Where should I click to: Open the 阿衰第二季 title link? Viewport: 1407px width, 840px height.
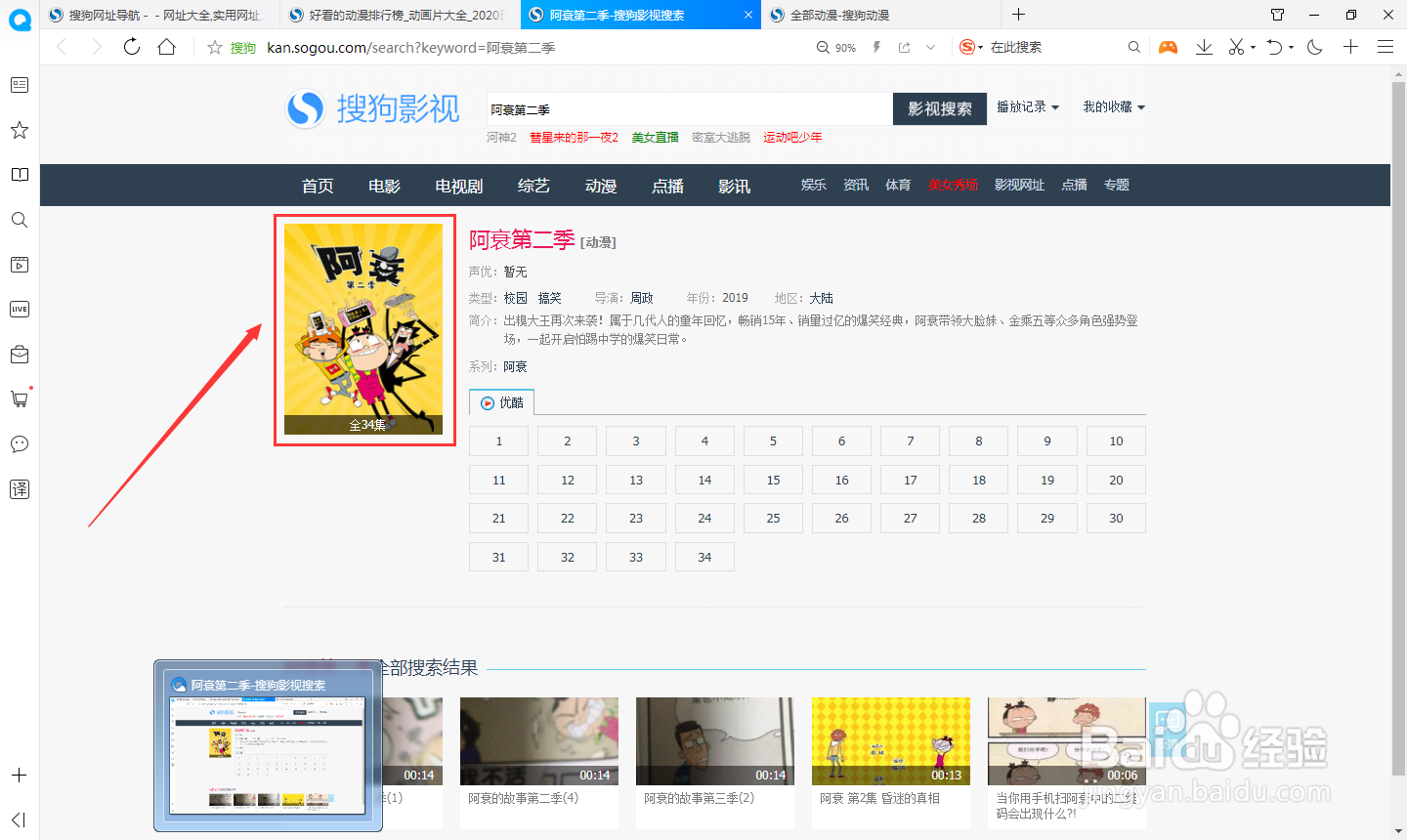[x=522, y=239]
